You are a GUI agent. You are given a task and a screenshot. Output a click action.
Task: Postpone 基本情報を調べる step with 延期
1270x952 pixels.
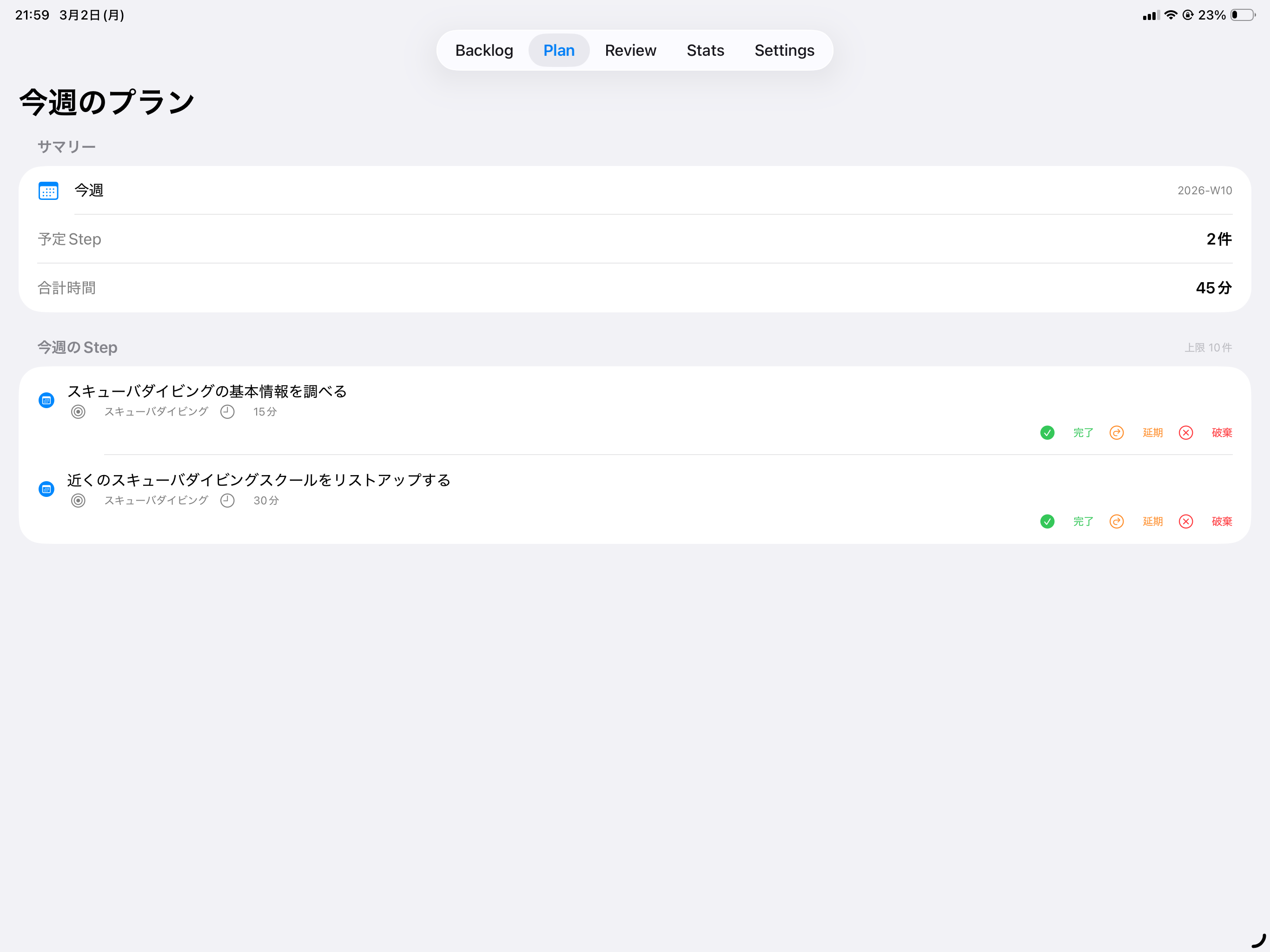[x=1152, y=432]
